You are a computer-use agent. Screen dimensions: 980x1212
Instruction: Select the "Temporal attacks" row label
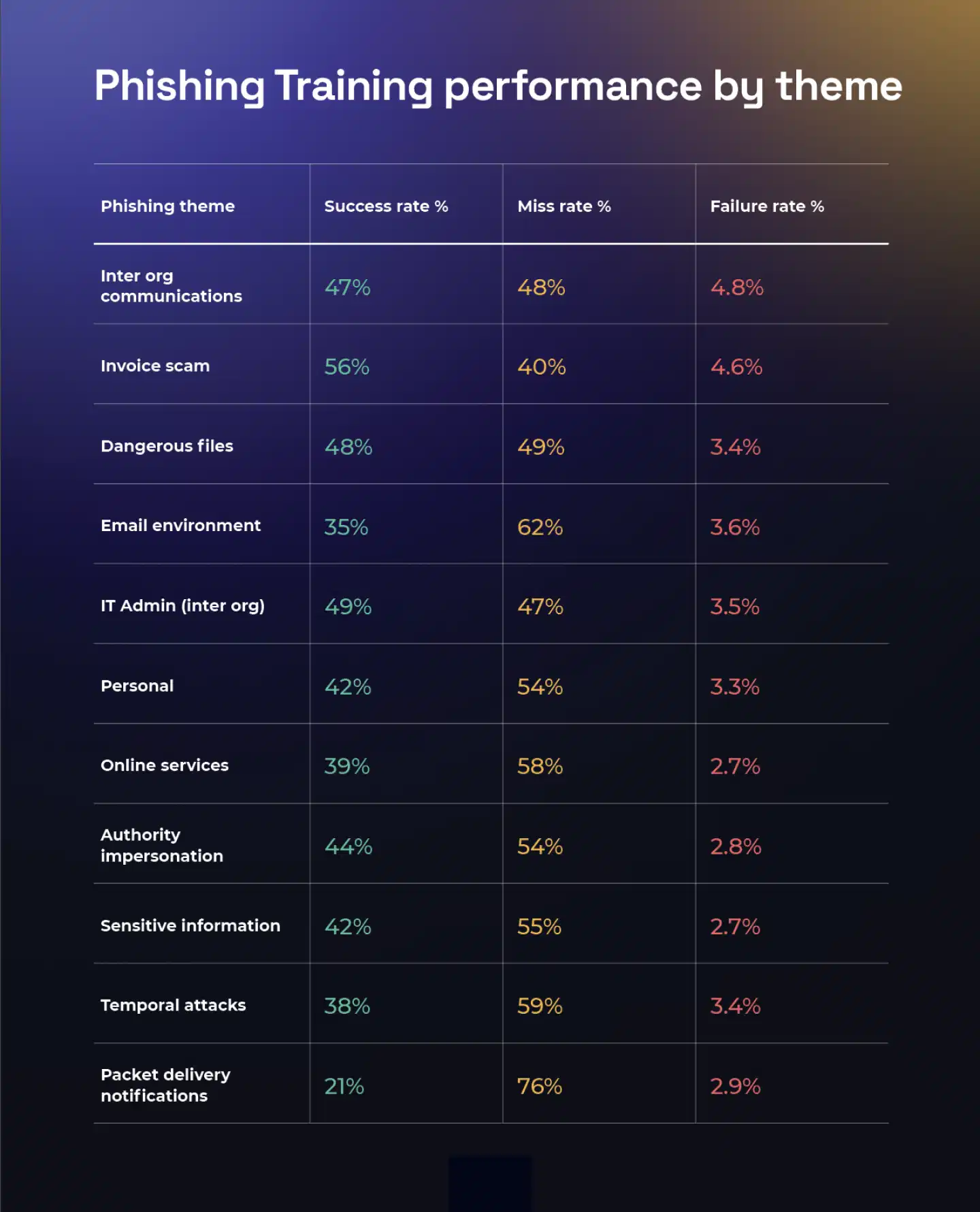pos(173,1005)
